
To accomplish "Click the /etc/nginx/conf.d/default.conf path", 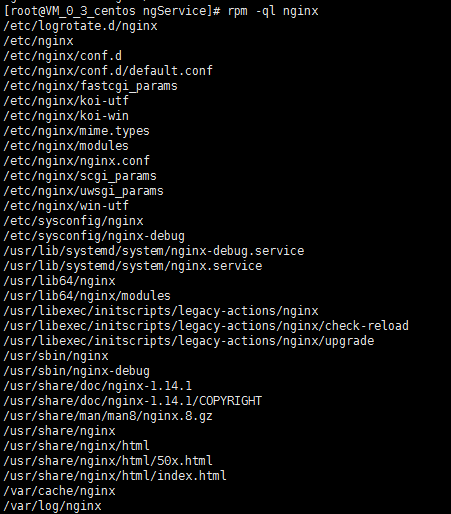I will (x=108, y=71).
